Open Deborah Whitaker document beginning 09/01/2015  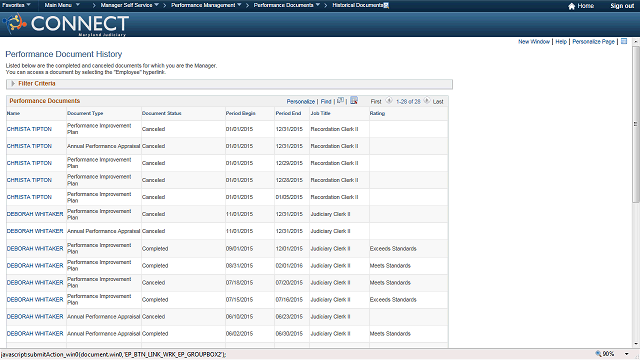tap(35, 249)
